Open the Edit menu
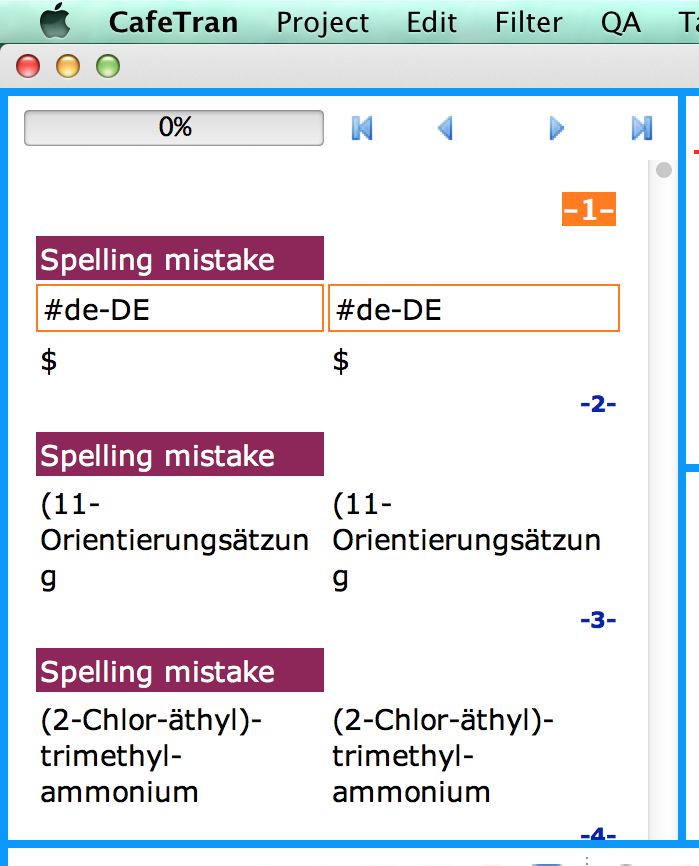This screenshot has width=699, height=866. coord(432,22)
